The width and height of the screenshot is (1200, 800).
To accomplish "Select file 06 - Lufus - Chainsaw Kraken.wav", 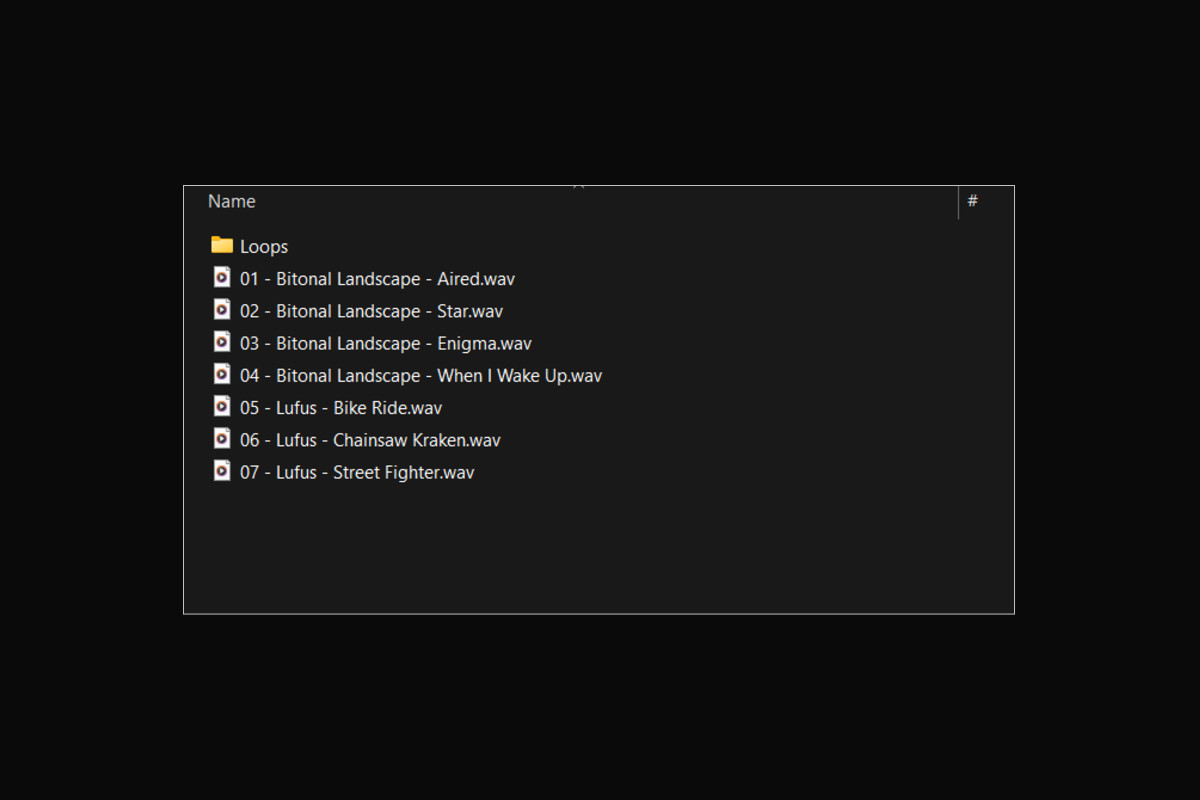I will 370,440.
